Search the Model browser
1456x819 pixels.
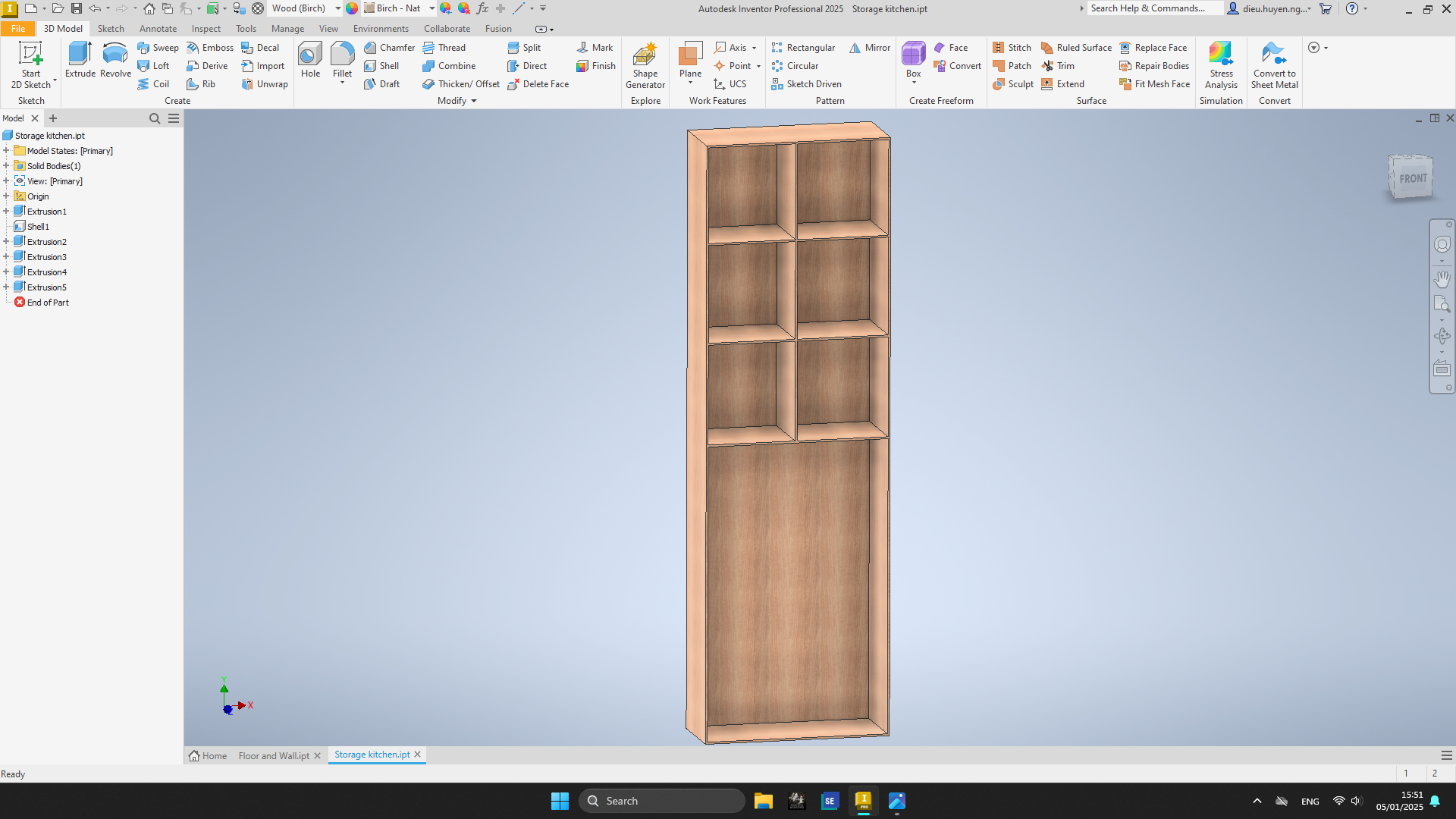click(x=155, y=118)
